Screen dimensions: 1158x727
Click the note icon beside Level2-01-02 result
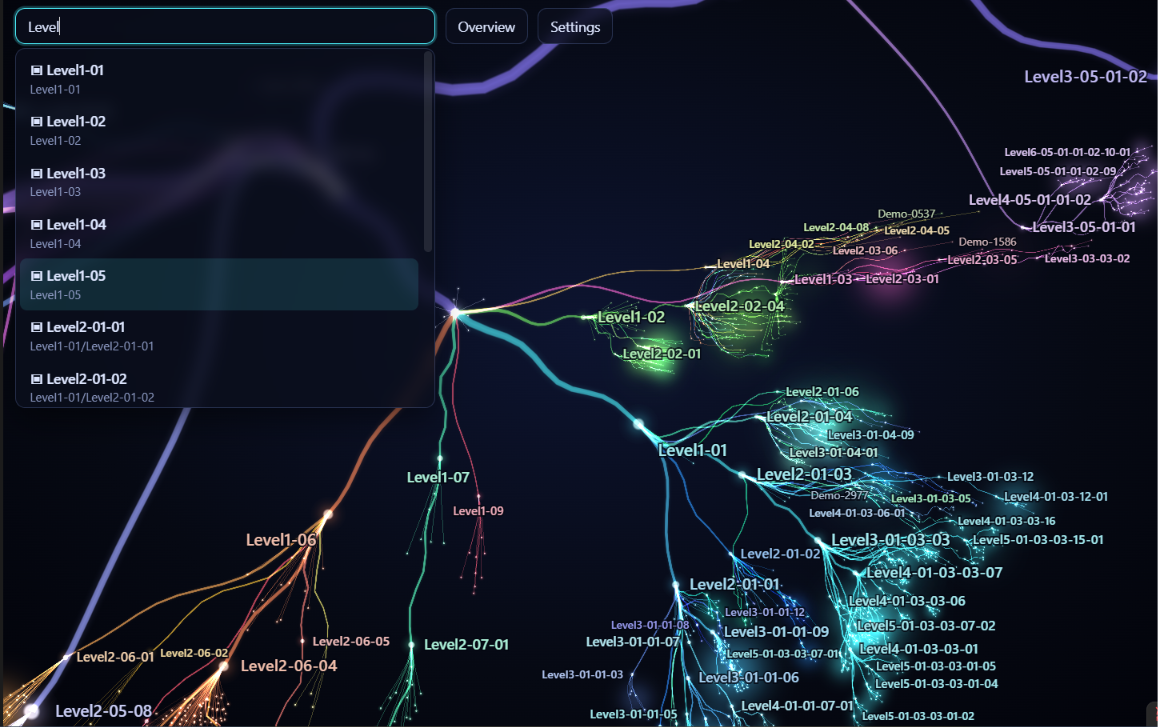(x=36, y=378)
